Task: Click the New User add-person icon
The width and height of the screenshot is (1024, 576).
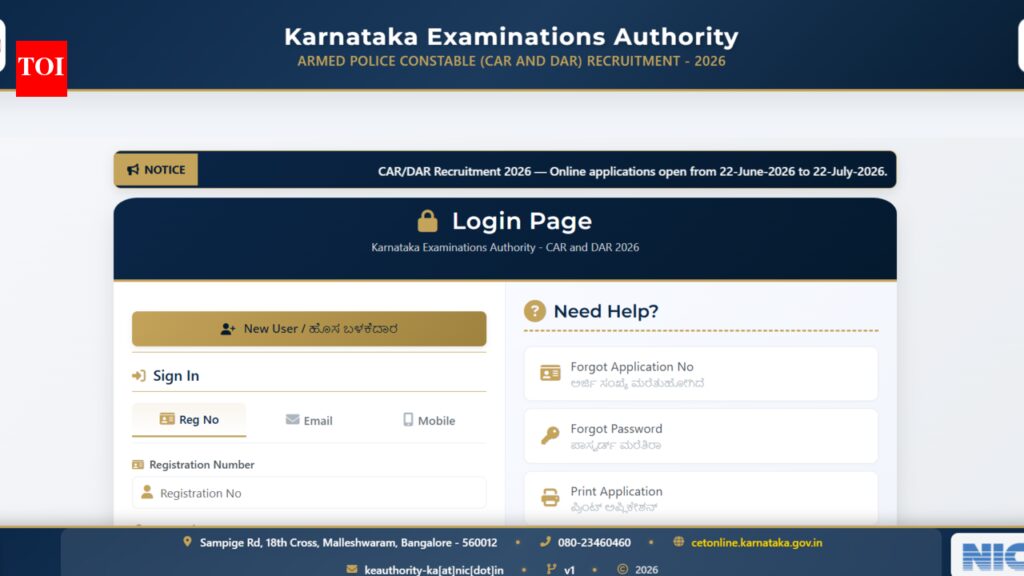Action: point(227,329)
